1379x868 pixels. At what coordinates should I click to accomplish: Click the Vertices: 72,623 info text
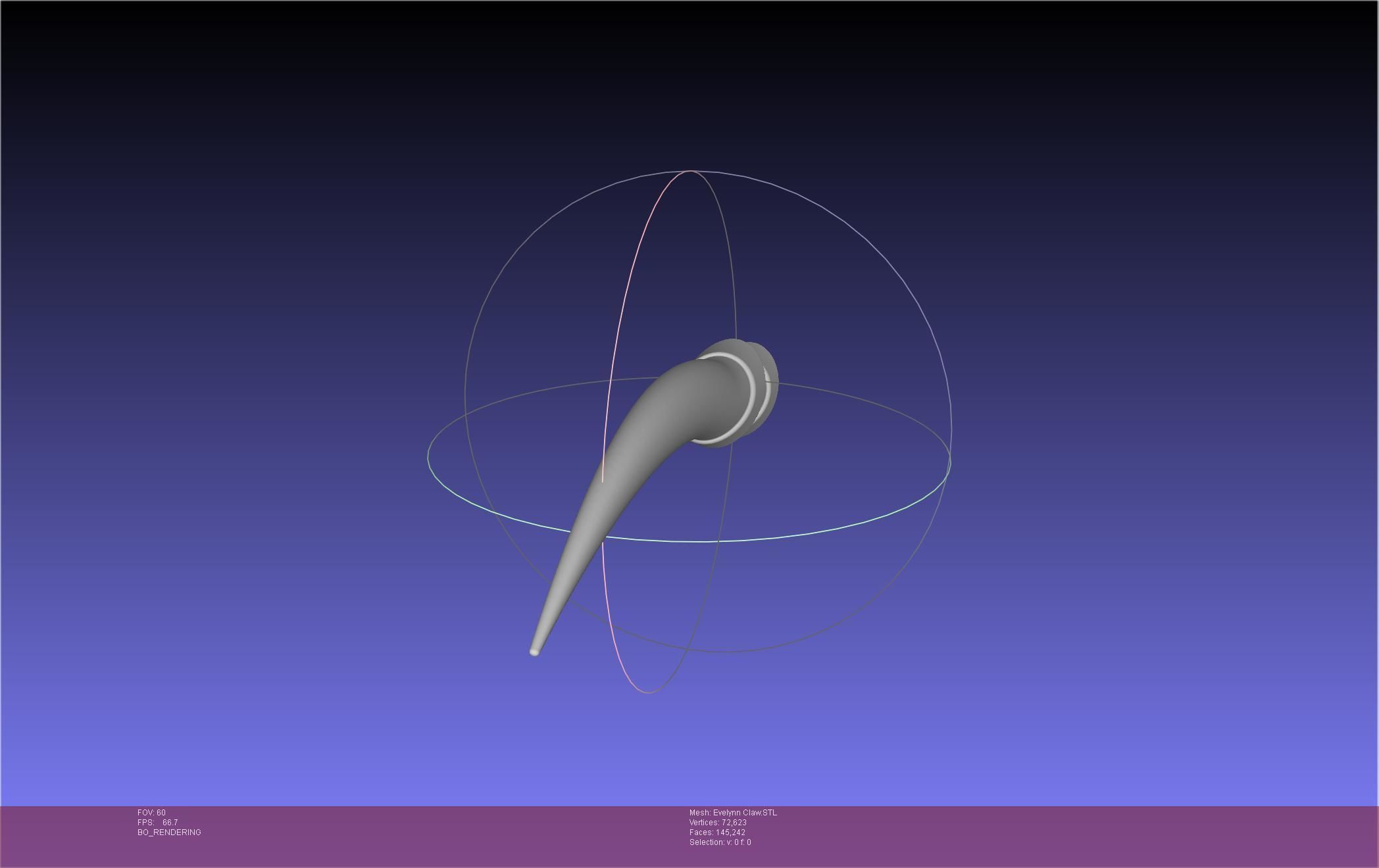[x=718, y=823]
